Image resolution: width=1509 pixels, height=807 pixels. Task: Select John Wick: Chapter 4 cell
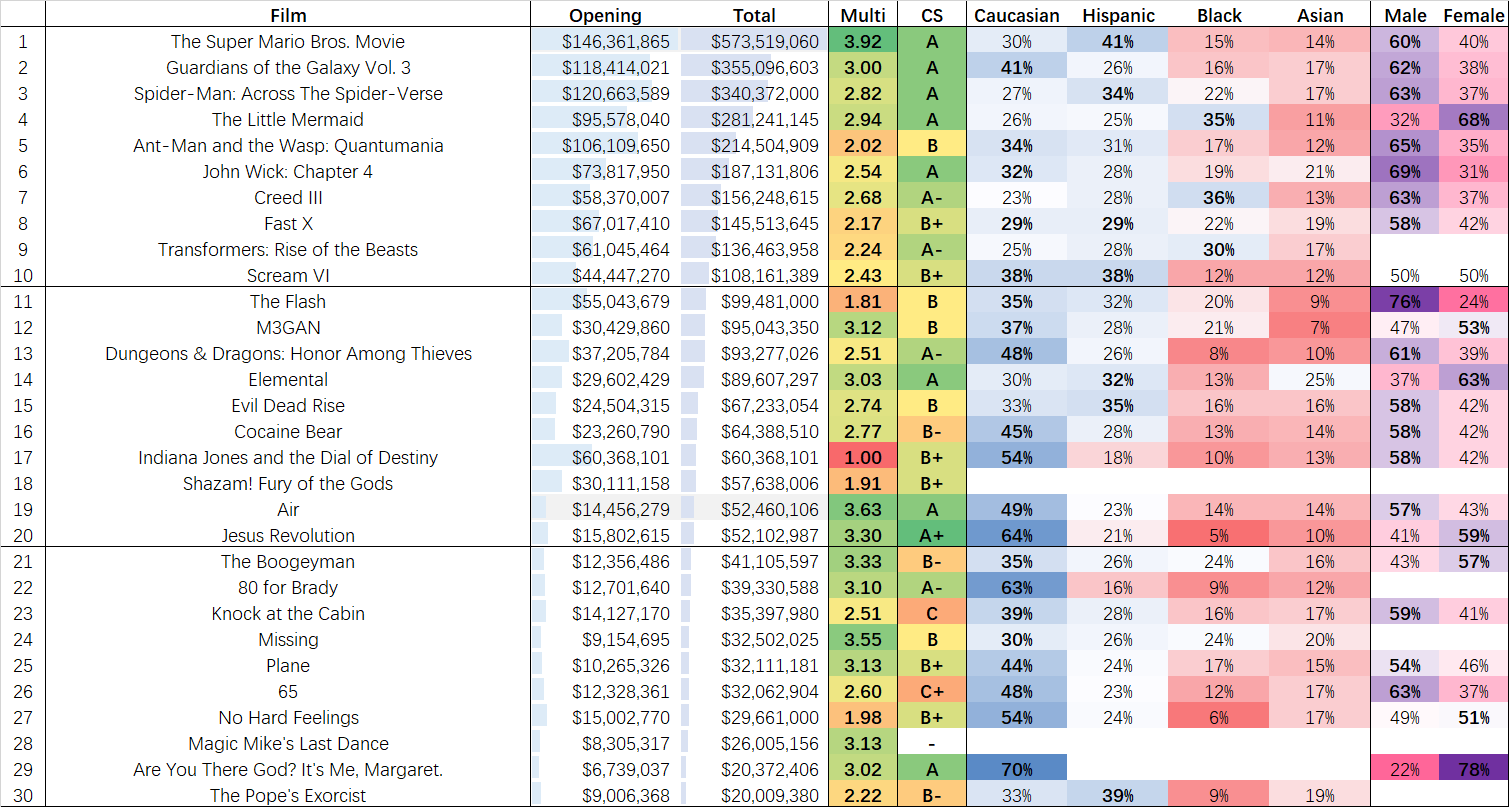[x=288, y=172]
